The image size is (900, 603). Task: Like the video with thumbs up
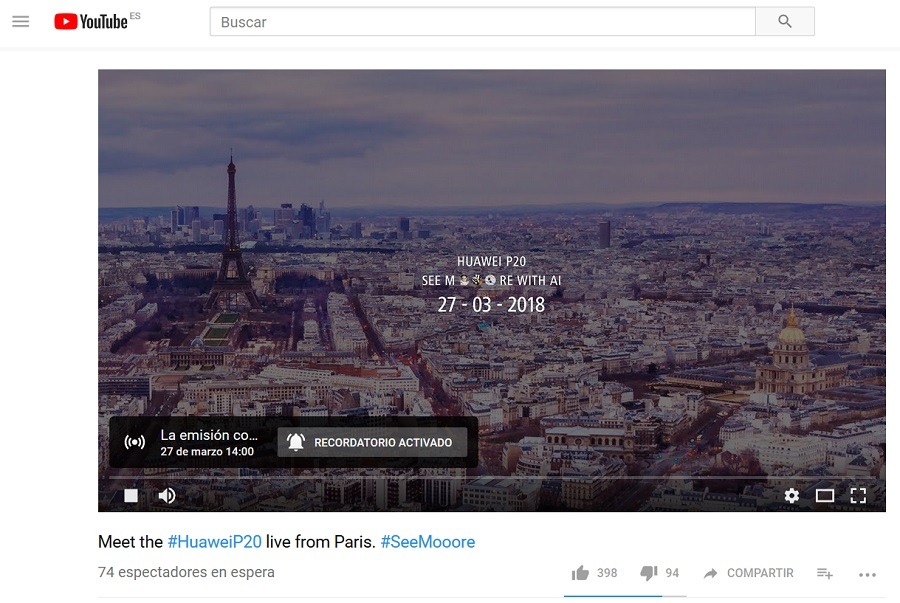580,573
